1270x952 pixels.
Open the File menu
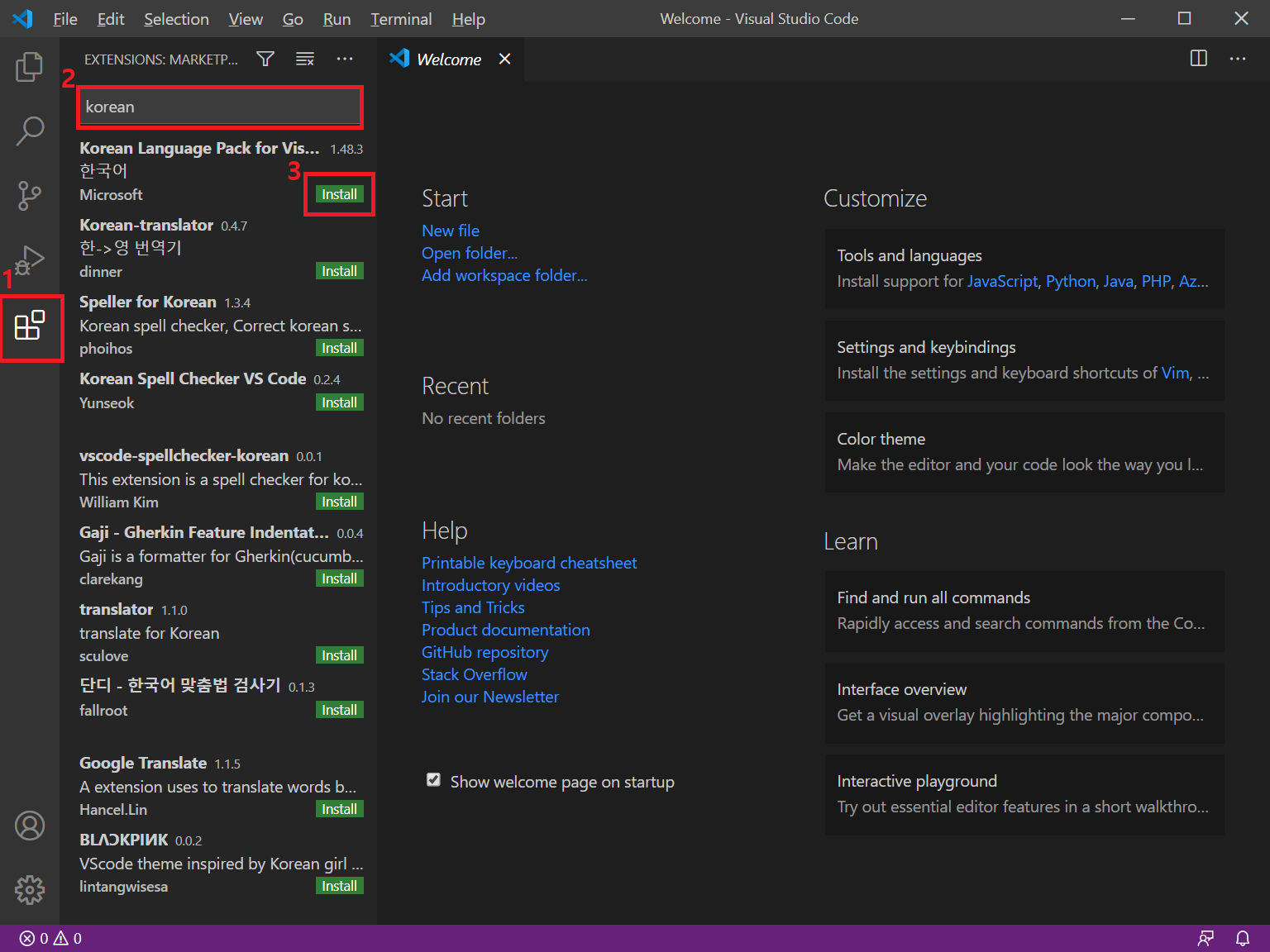(x=65, y=19)
